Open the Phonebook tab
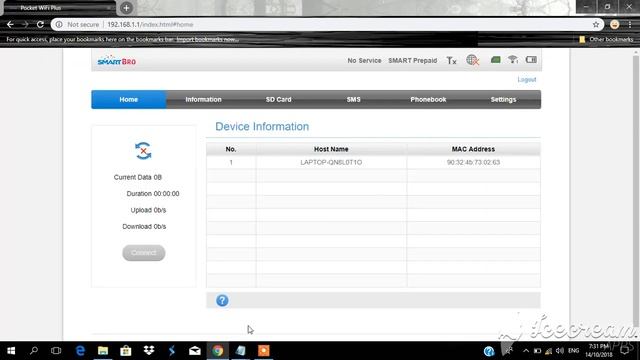This screenshot has height=360, width=640. coord(428,100)
